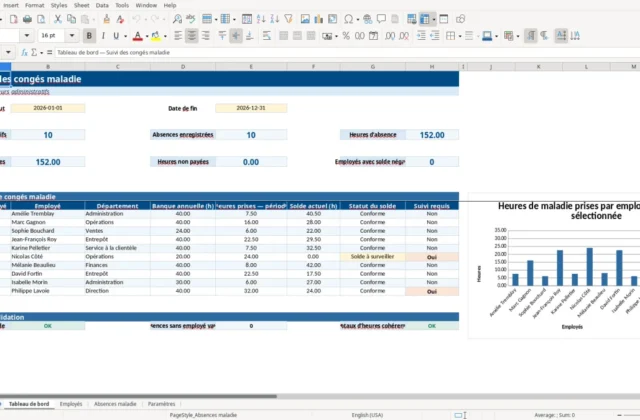Insert an image via toolbar

(305, 19)
